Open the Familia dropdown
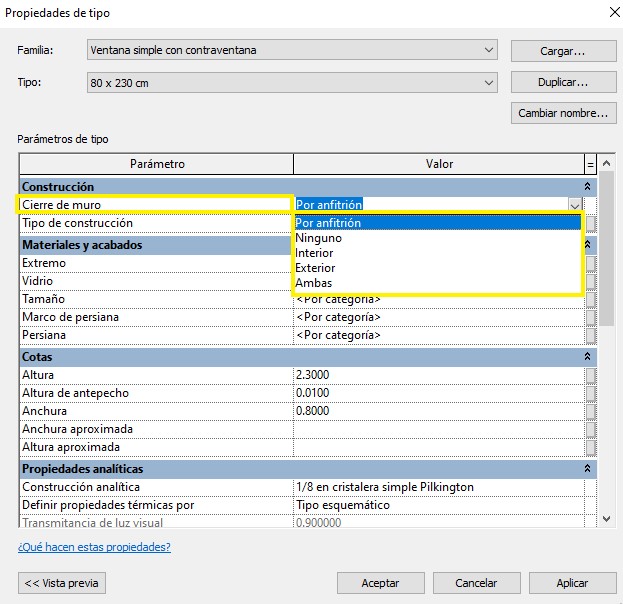 [488, 50]
